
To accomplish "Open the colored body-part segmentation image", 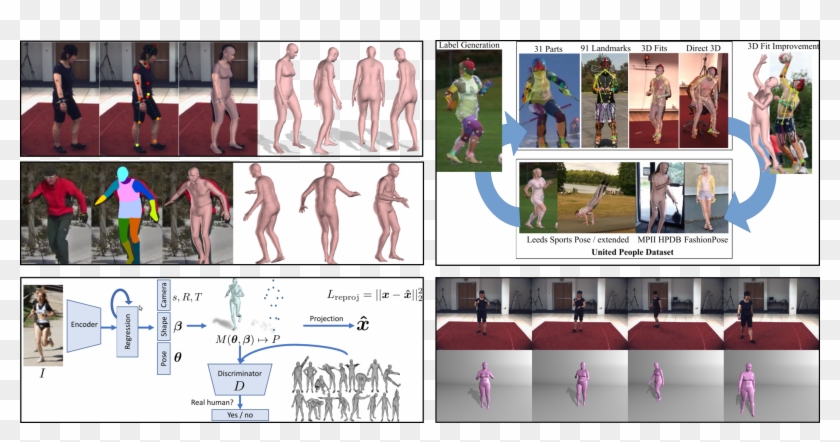I will point(127,214).
